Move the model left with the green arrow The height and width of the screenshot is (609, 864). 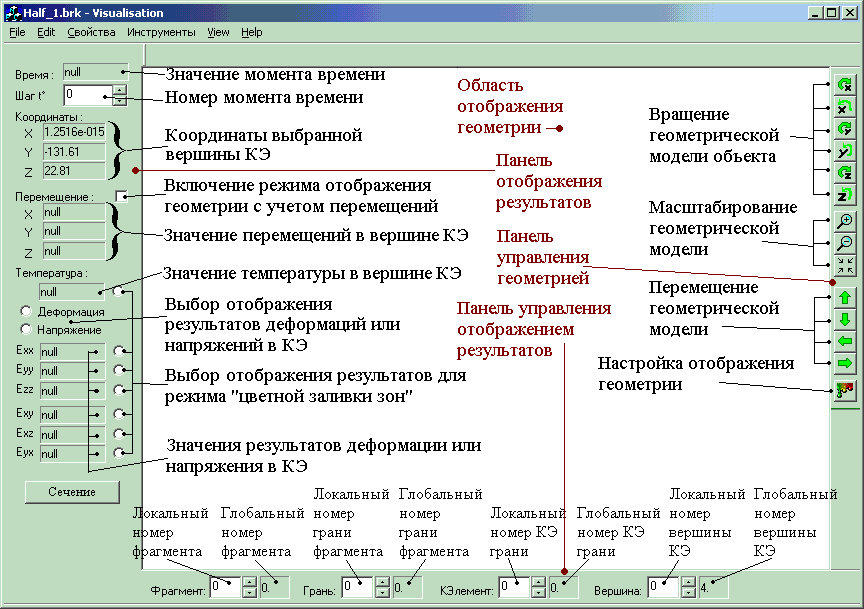[844, 342]
